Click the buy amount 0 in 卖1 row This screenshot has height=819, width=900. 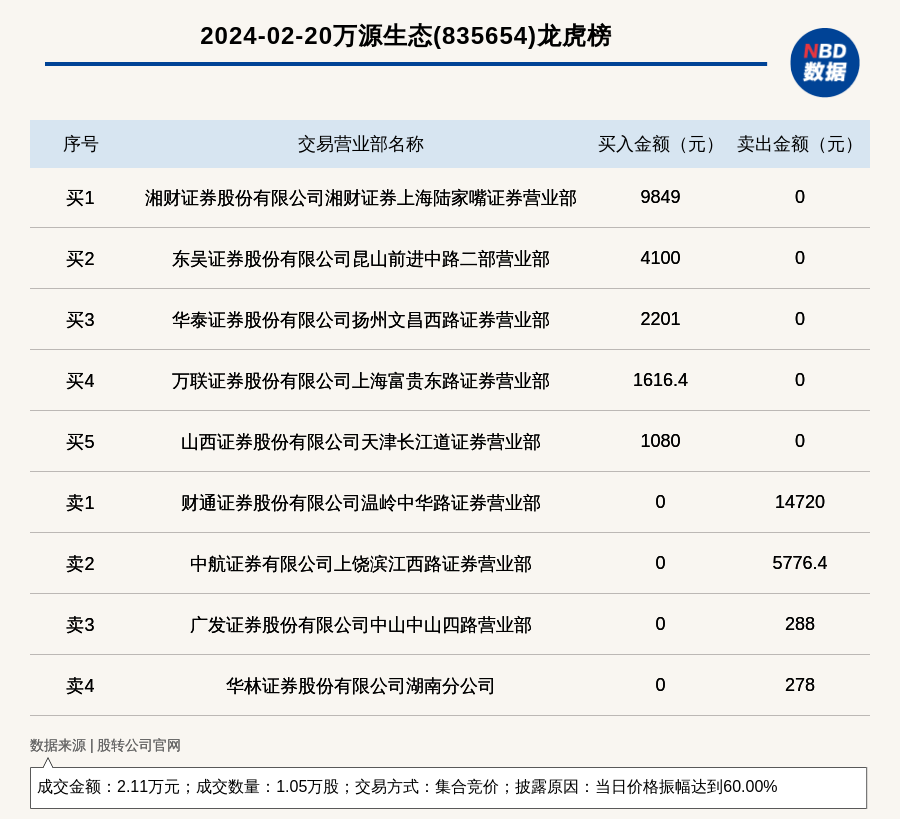coord(660,502)
